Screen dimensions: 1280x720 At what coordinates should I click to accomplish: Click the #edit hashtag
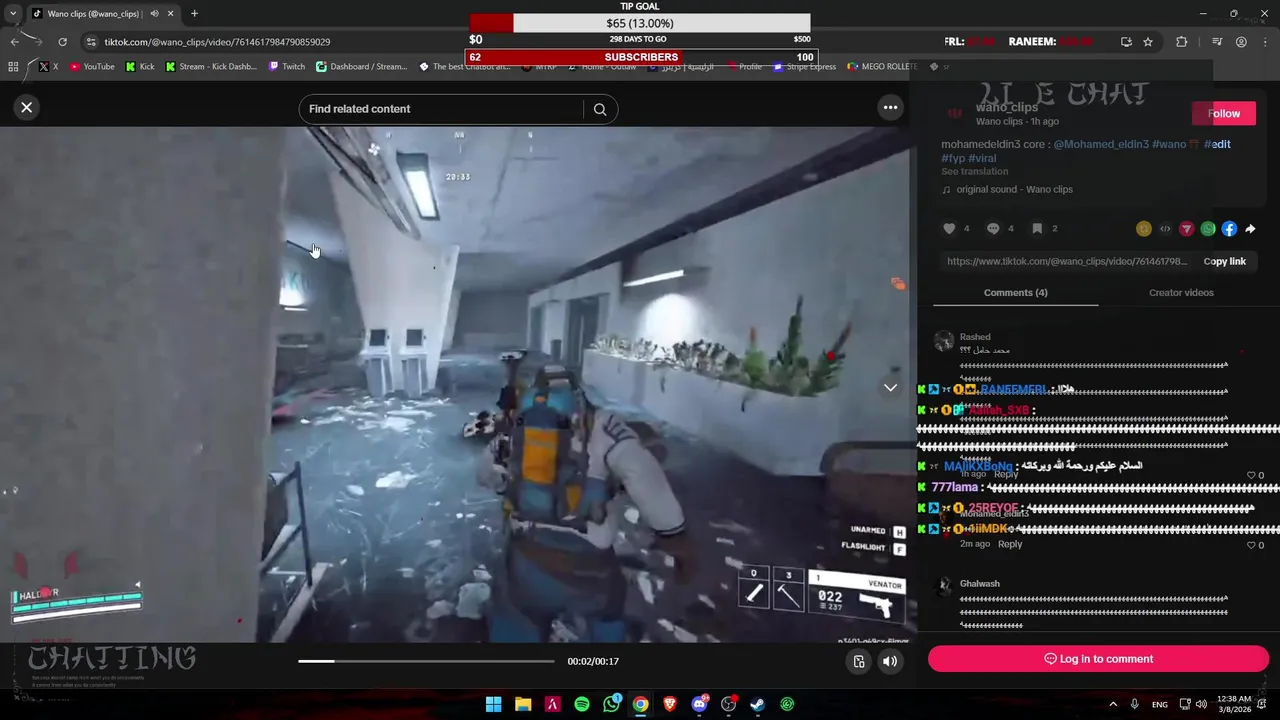coord(1217,144)
